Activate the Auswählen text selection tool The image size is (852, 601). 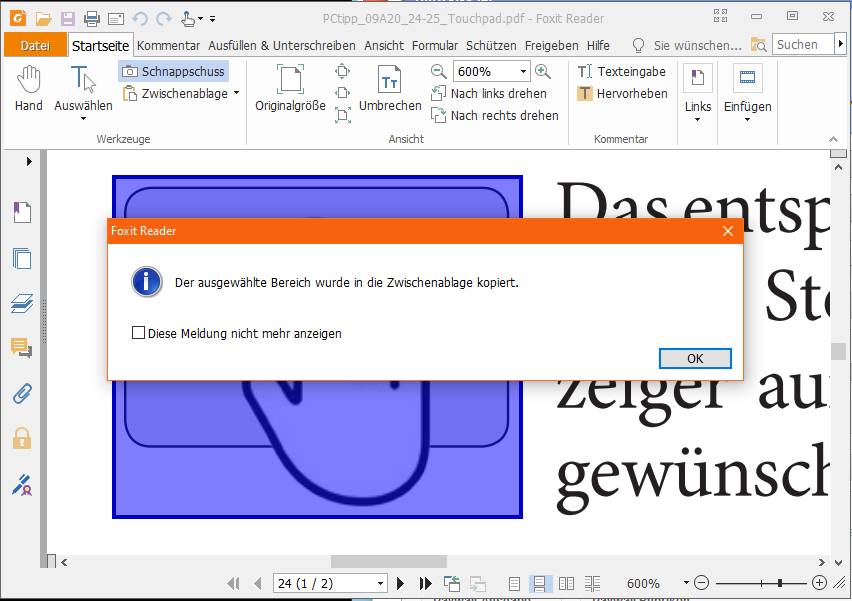tap(83, 89)
